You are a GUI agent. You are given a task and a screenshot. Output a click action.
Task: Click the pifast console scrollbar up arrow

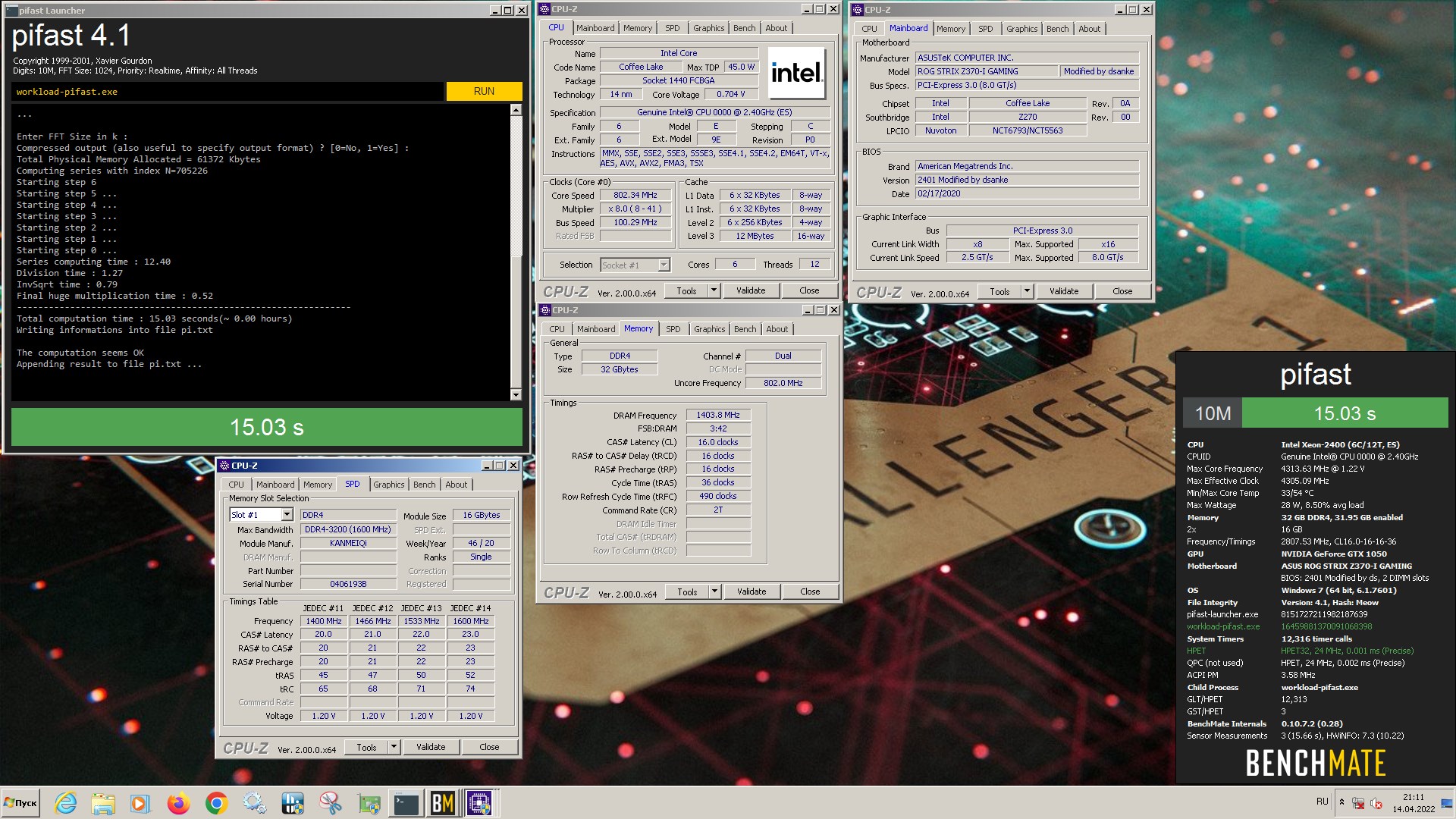(516, 110)
